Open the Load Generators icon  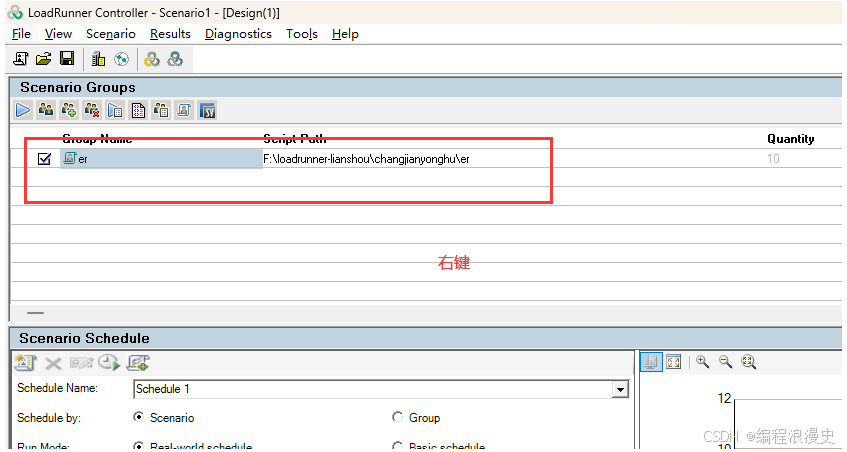(98, 59)
